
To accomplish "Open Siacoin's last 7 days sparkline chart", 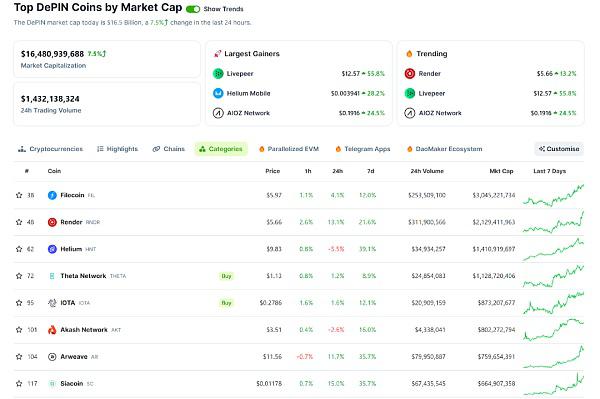I will pyautogui.click(x=553, y=383).
